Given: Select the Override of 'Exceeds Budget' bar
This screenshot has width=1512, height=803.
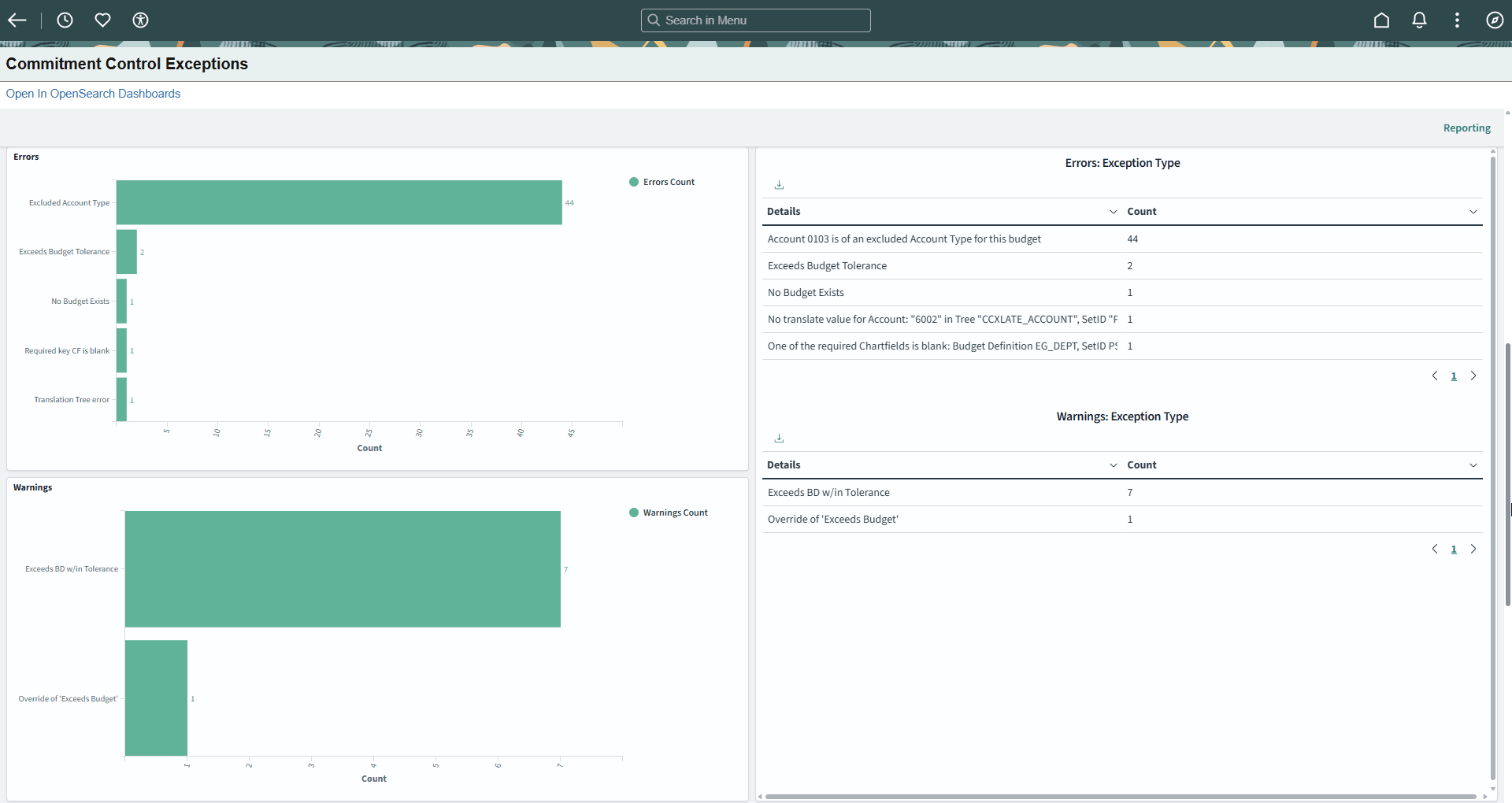Looking at the screenshot, I should click(x=156, y=698).
